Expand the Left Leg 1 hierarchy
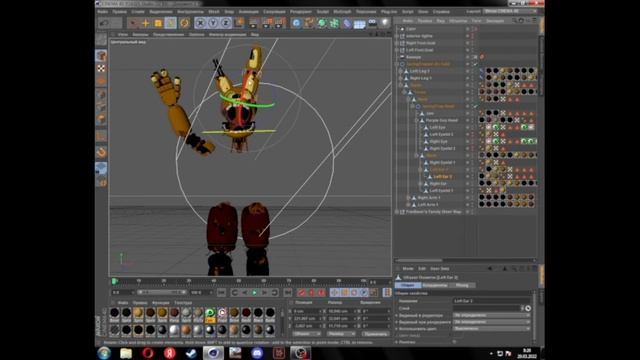Viewport: 640px width, 360px height. click(x=400, y=71)
